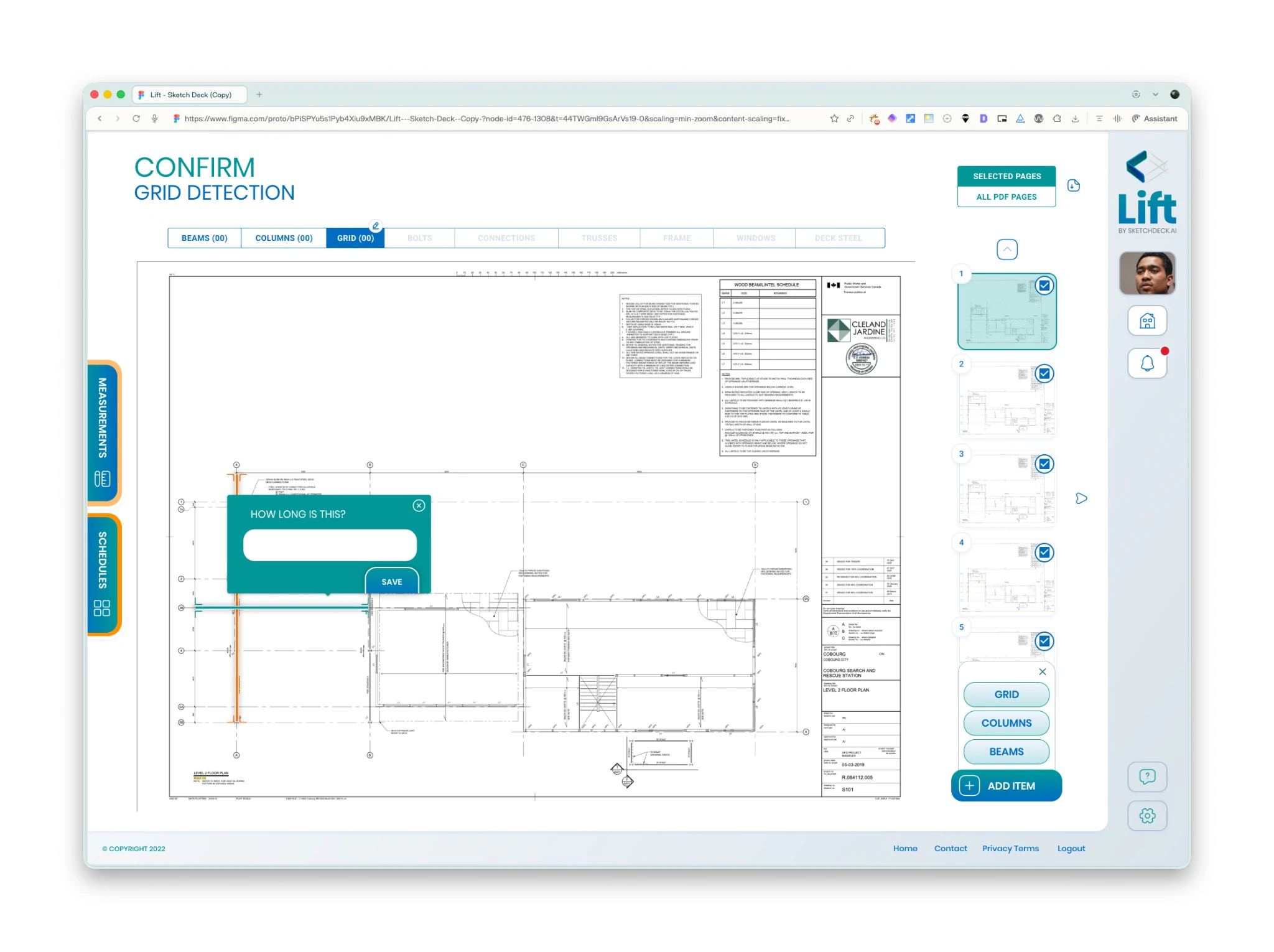Viewport: 1274px width, 952px height.
Task: Open the browser tab list chevron
Action: tap(1155, 95)
